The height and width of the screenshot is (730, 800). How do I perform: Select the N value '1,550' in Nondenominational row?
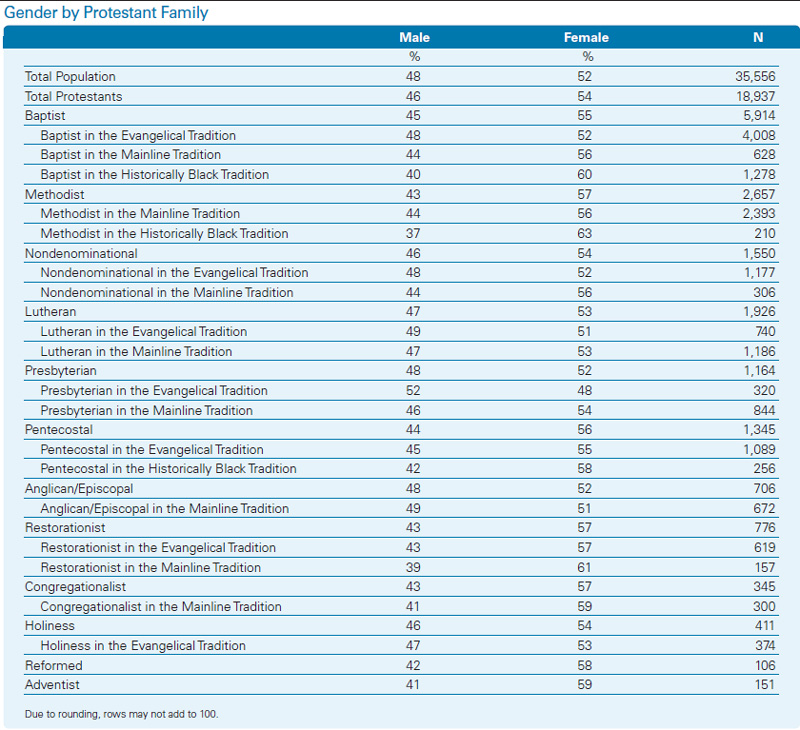tap(759, 254)
